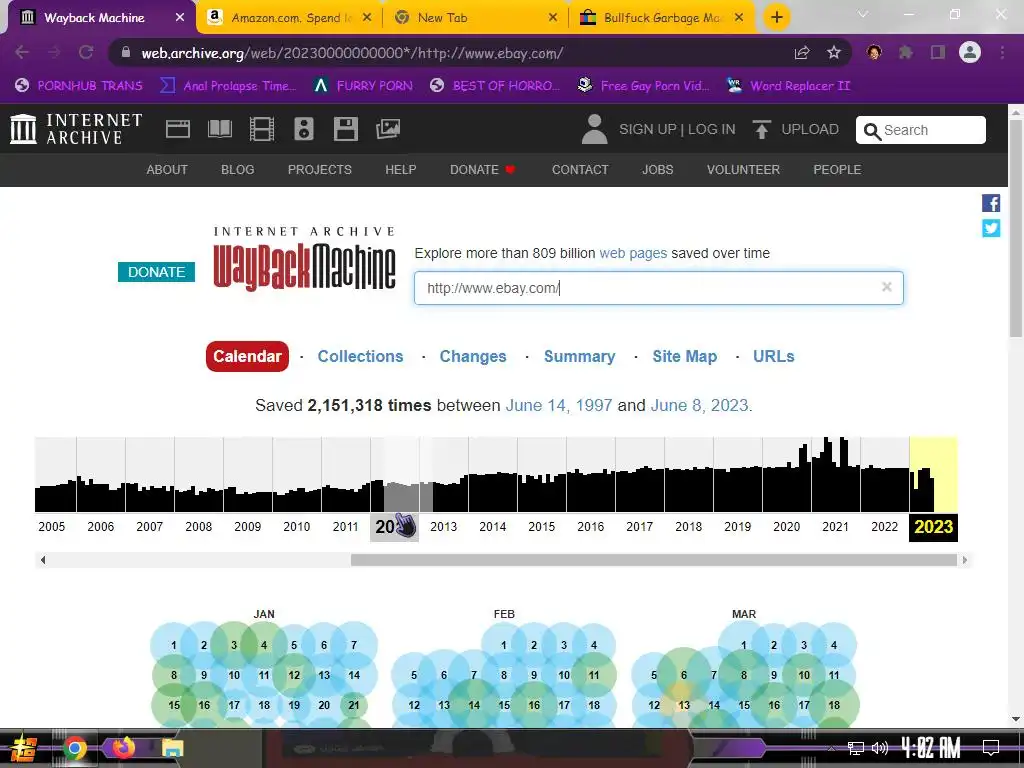Click browser back arrow
Screen dimensions: 1024x768
click(x=22, y=52)
